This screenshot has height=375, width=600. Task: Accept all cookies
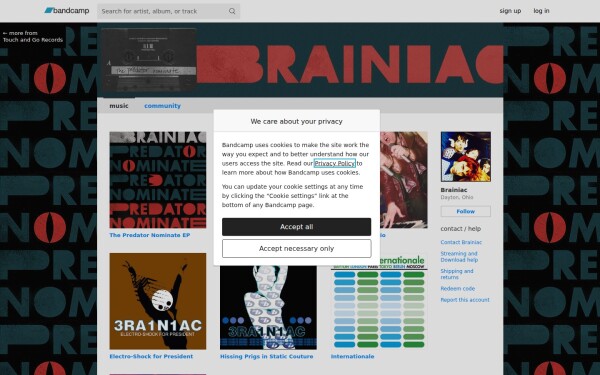click(x=296, y=227)
